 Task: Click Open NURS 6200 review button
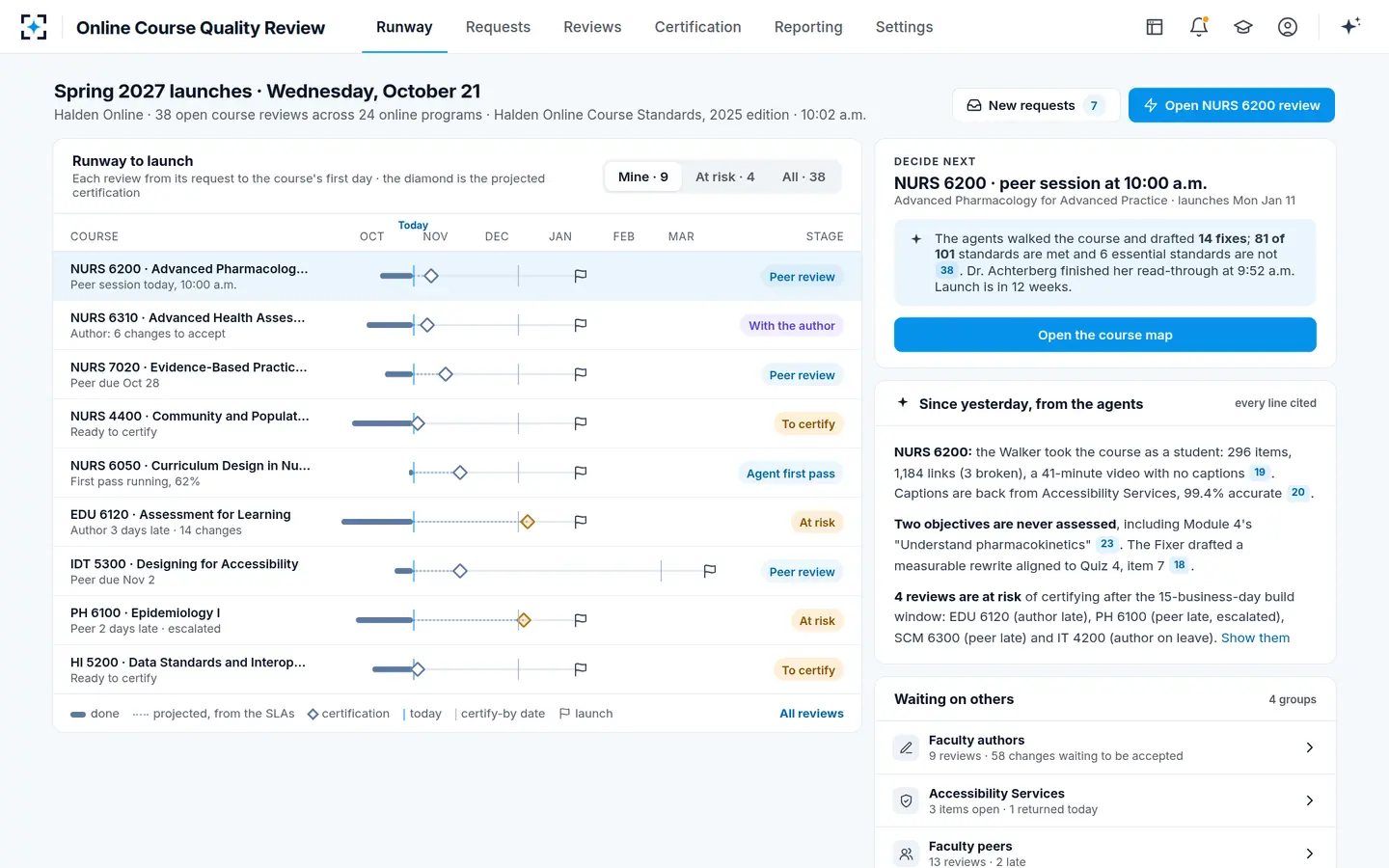[x=1232, y=105]
